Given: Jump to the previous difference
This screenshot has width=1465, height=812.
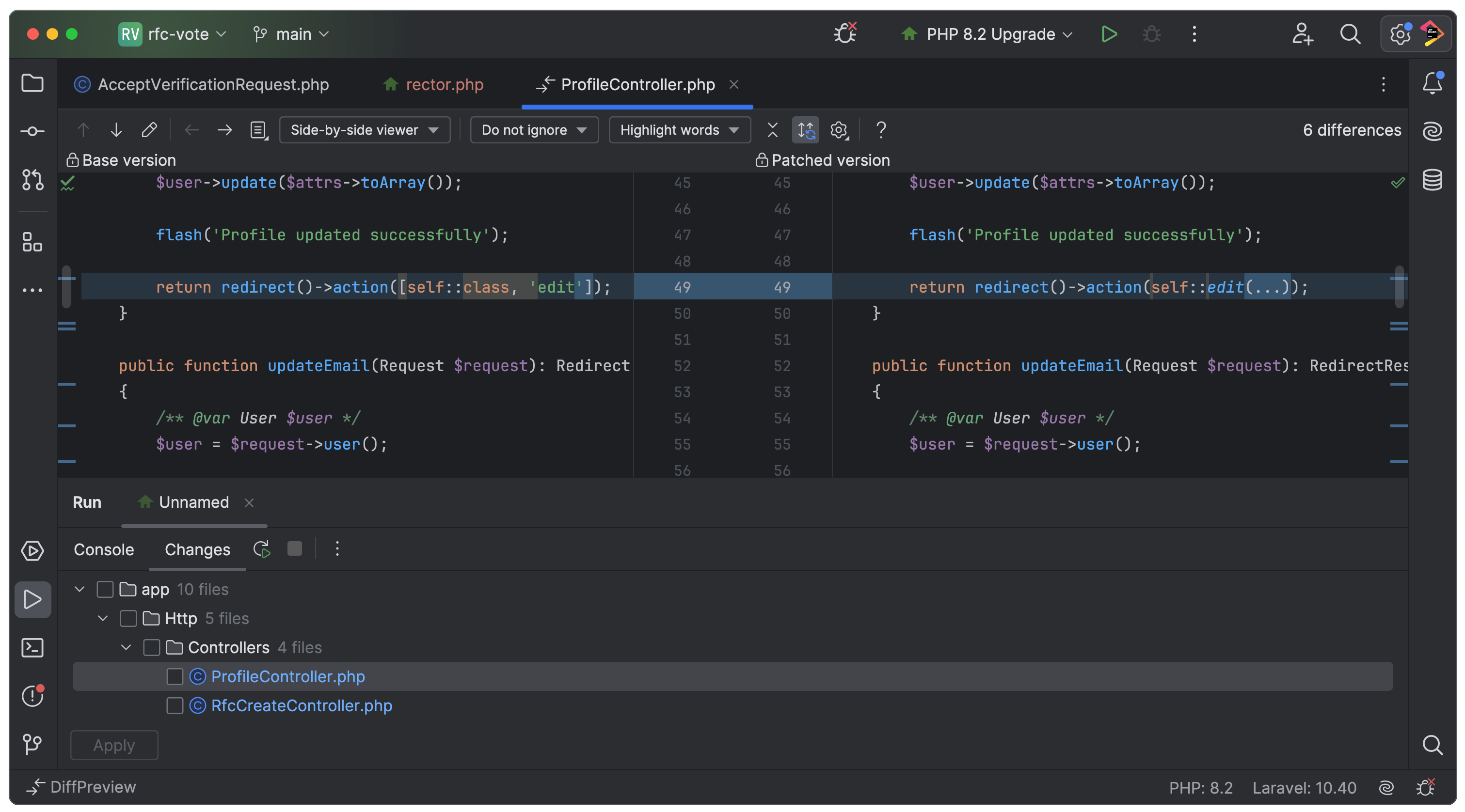Looking at the screenshot, I should pyautogui.click(x=83, y=130).
